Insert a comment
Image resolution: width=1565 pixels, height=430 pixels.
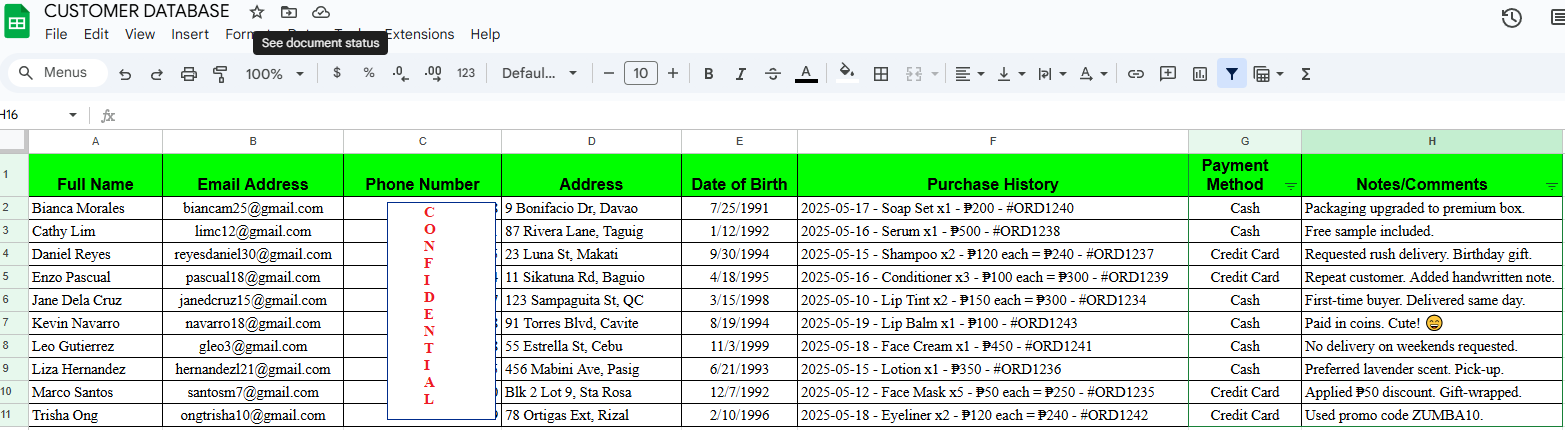coord(1167,74)
